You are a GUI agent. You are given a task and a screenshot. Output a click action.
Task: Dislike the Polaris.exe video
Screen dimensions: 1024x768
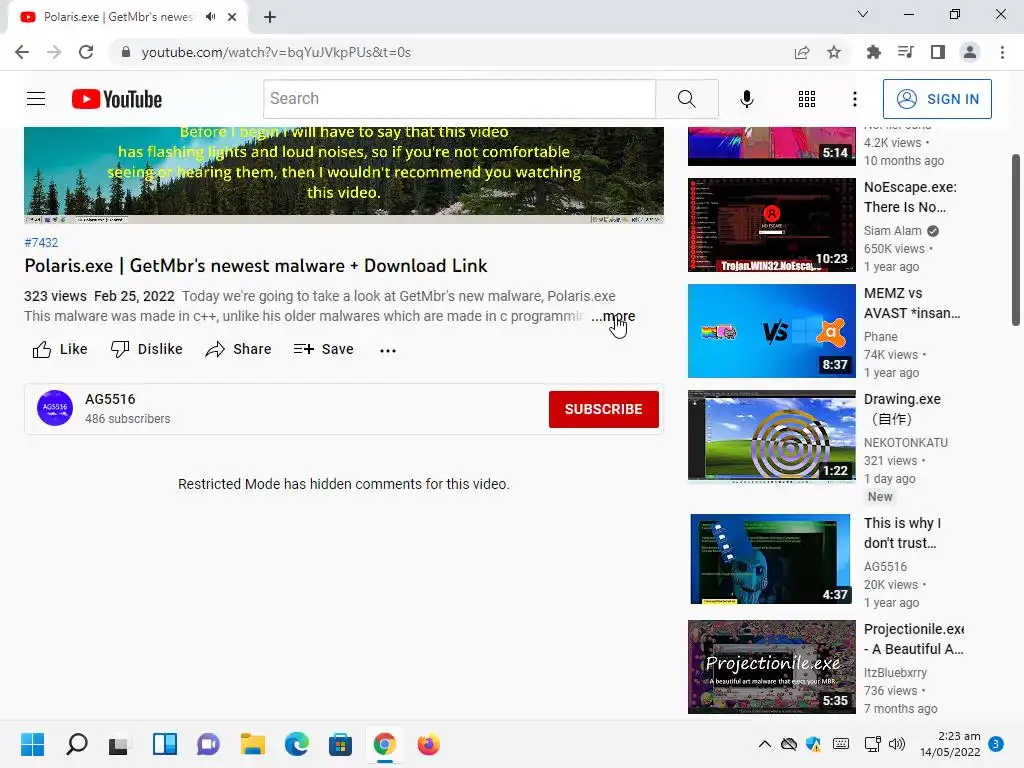(146, 349)
